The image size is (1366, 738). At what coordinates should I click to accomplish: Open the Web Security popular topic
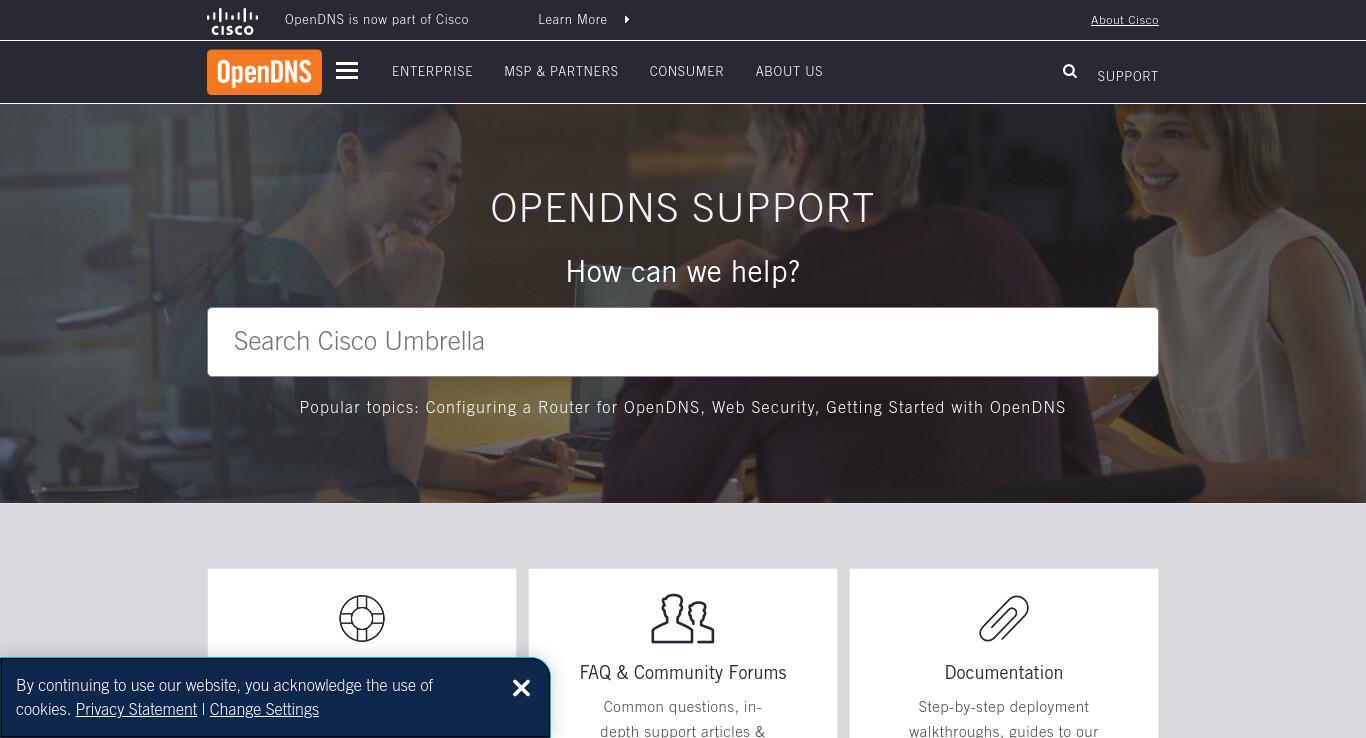click(765, 407)
